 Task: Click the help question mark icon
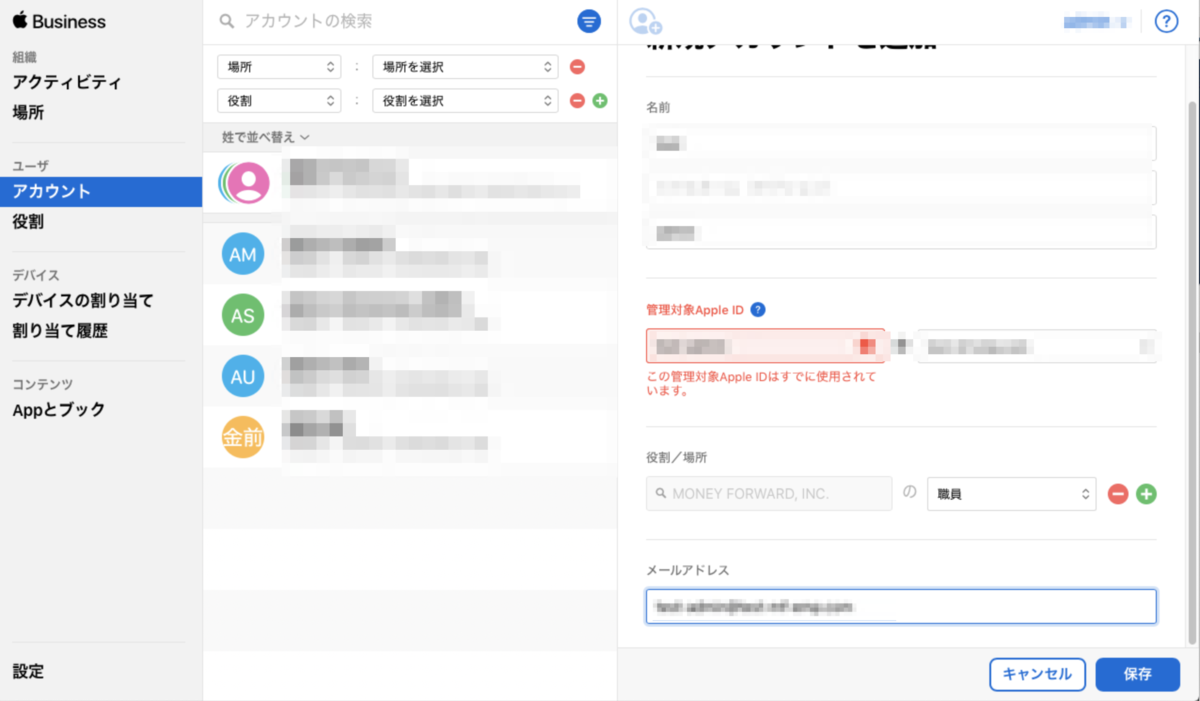pos(1166,20)
